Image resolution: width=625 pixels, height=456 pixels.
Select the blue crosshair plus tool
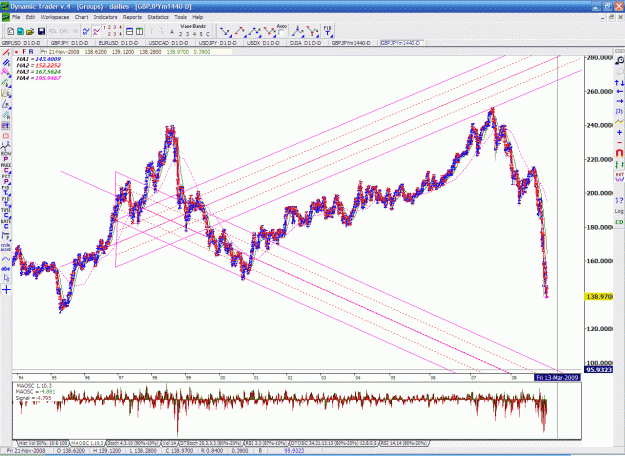(x=6, y=290)
